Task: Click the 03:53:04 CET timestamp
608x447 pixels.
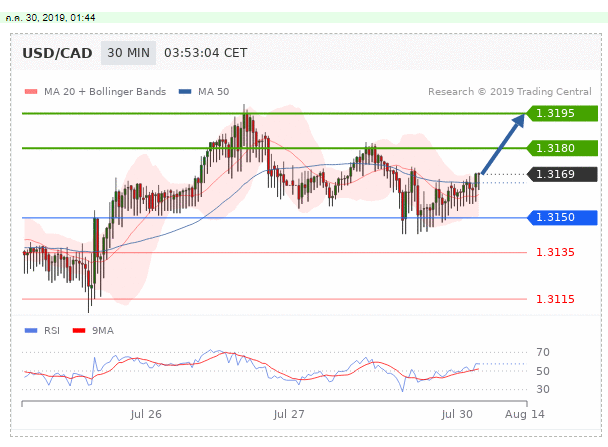Action: pos(206,53)
